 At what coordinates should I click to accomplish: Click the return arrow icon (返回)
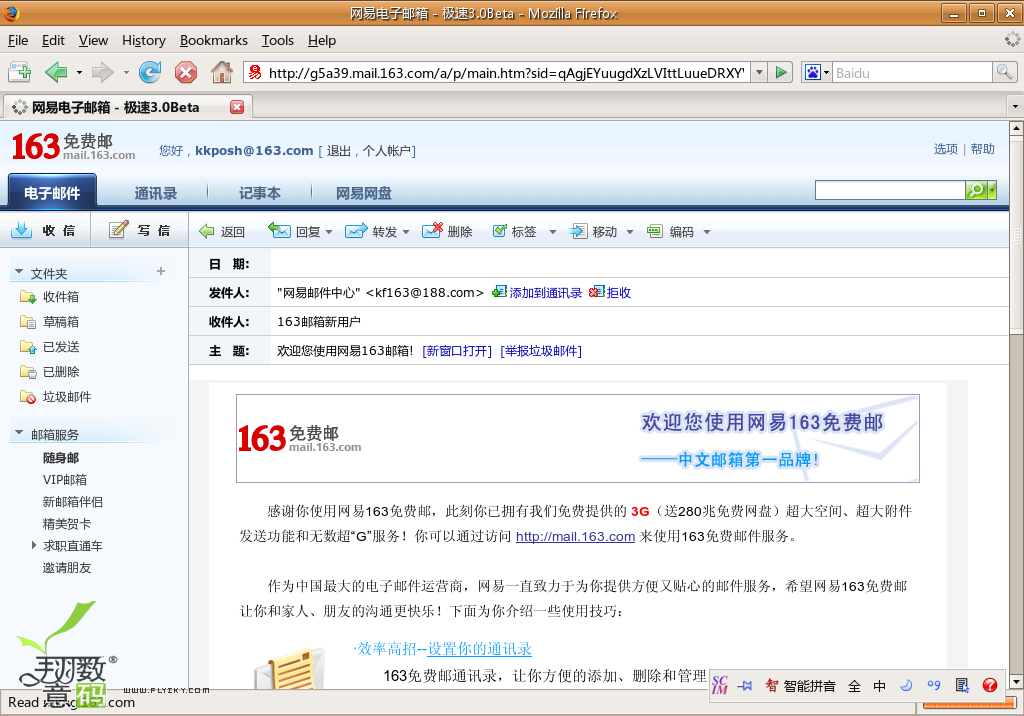point(207,231)
